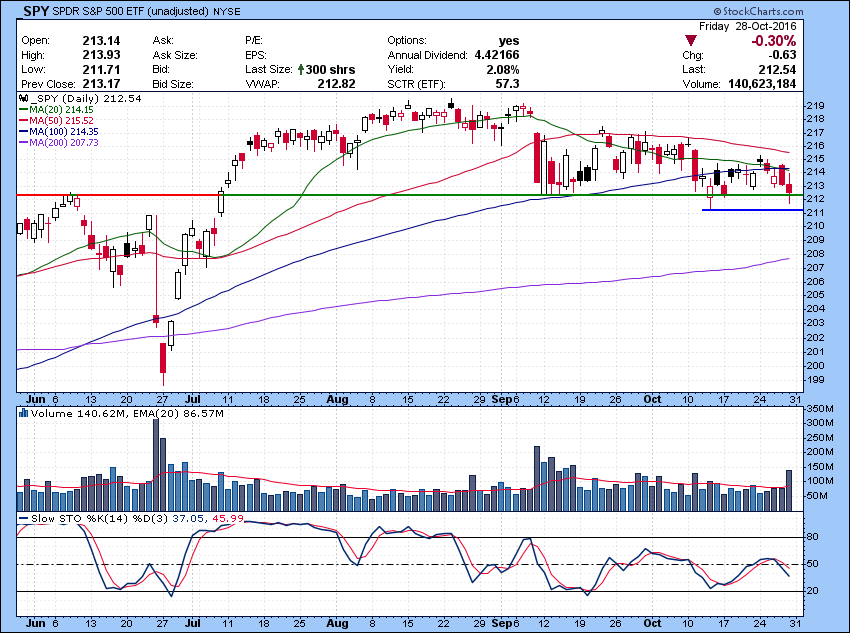Click the EPS: label
Viewport: 850px width, 633px height.
tap(256, 55)
